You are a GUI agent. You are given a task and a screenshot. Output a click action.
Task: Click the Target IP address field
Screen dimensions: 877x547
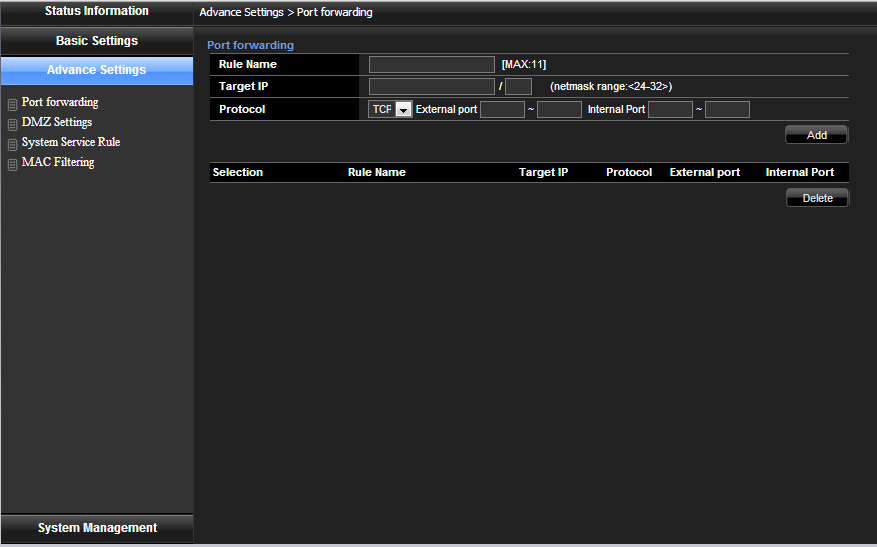tap(431, 87)
